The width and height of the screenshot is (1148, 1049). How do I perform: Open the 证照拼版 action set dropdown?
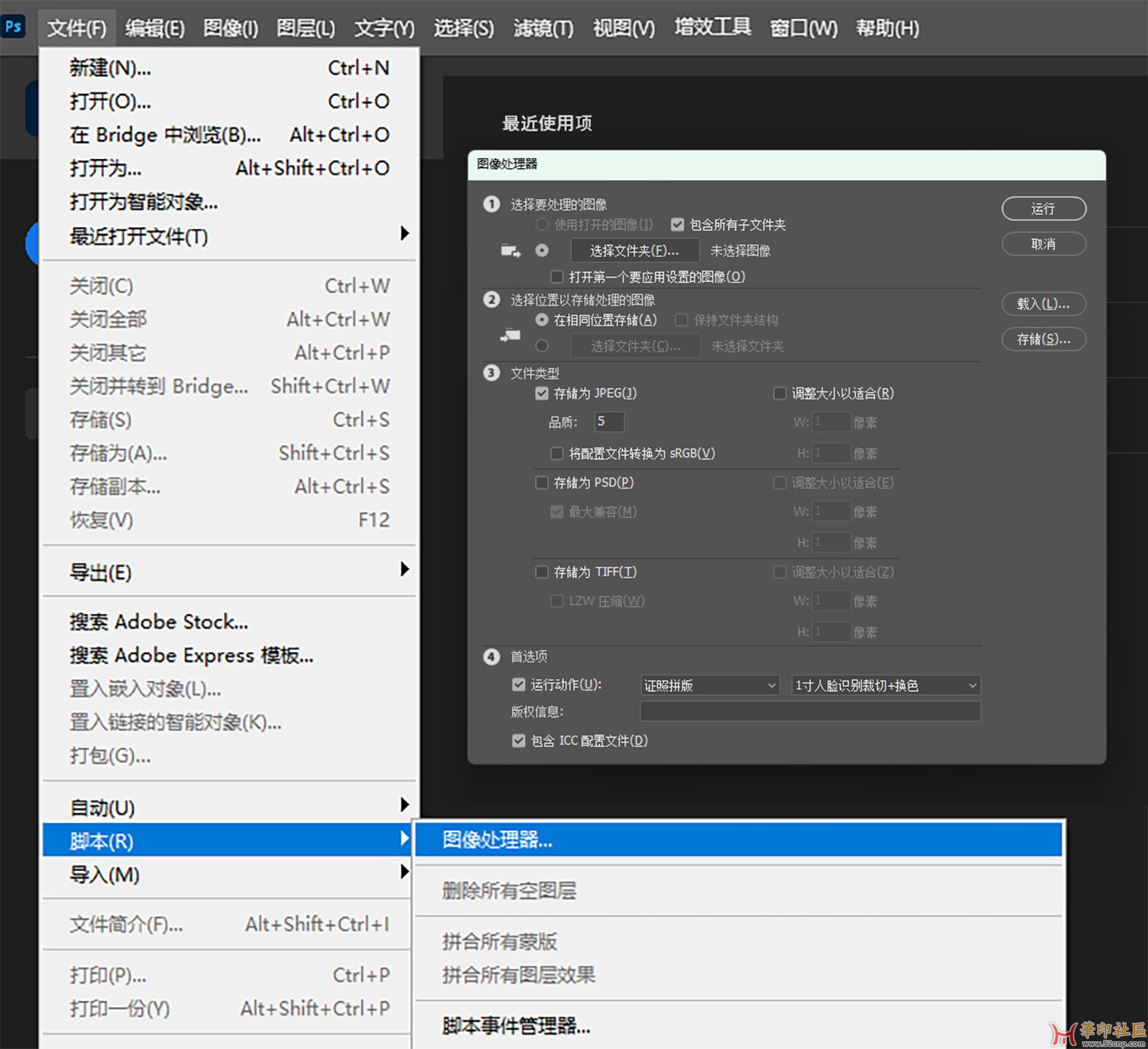[x=709, y=685]
